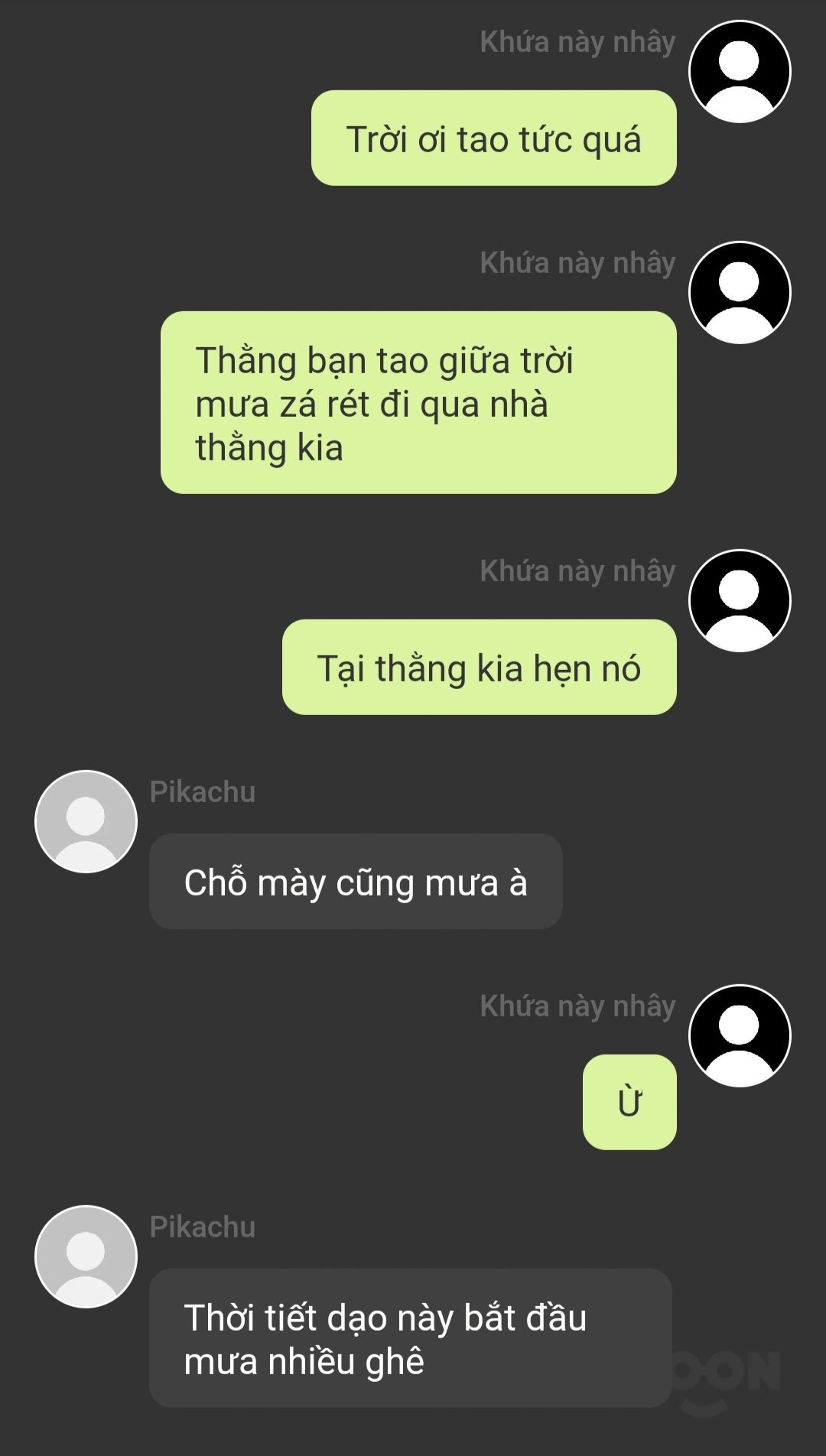Image resolution: width=826 pixels, height=1456 pixels.
Task: Open the "Pikachu" name above the "Thời tiết dạo này" message
Action: [x=203, y=1227]
